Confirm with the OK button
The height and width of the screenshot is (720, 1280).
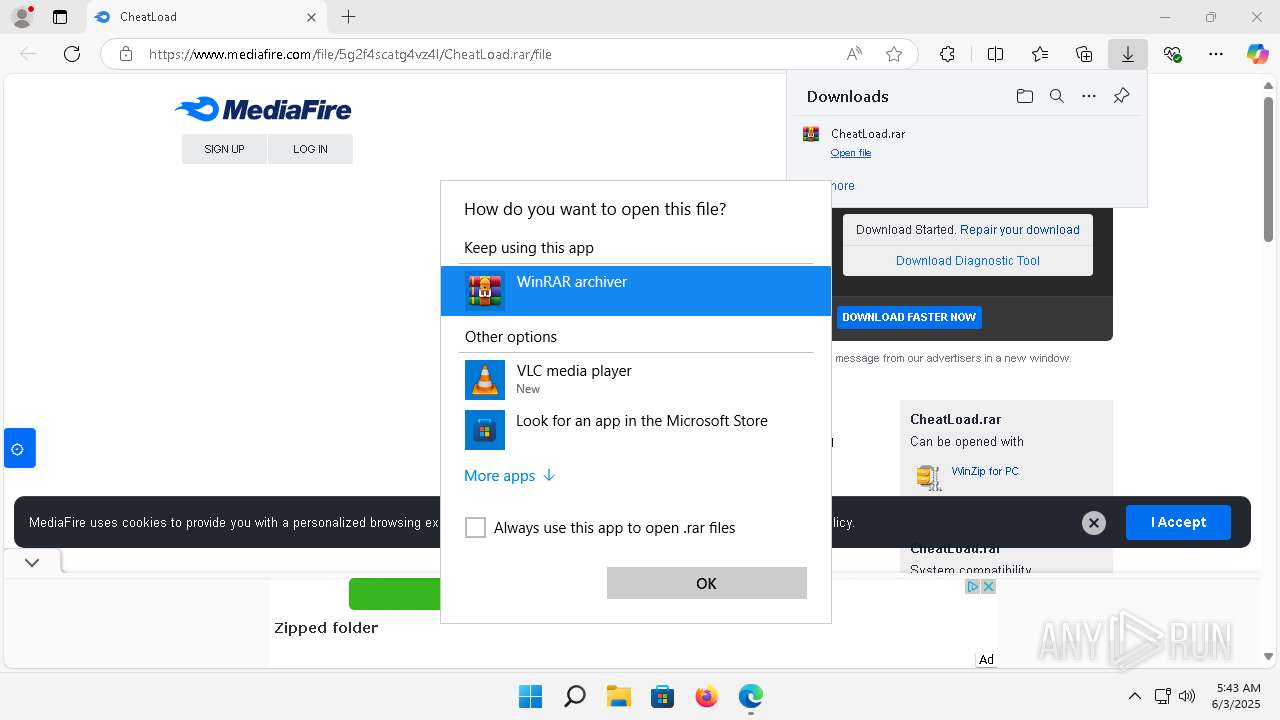coord(707,583)
